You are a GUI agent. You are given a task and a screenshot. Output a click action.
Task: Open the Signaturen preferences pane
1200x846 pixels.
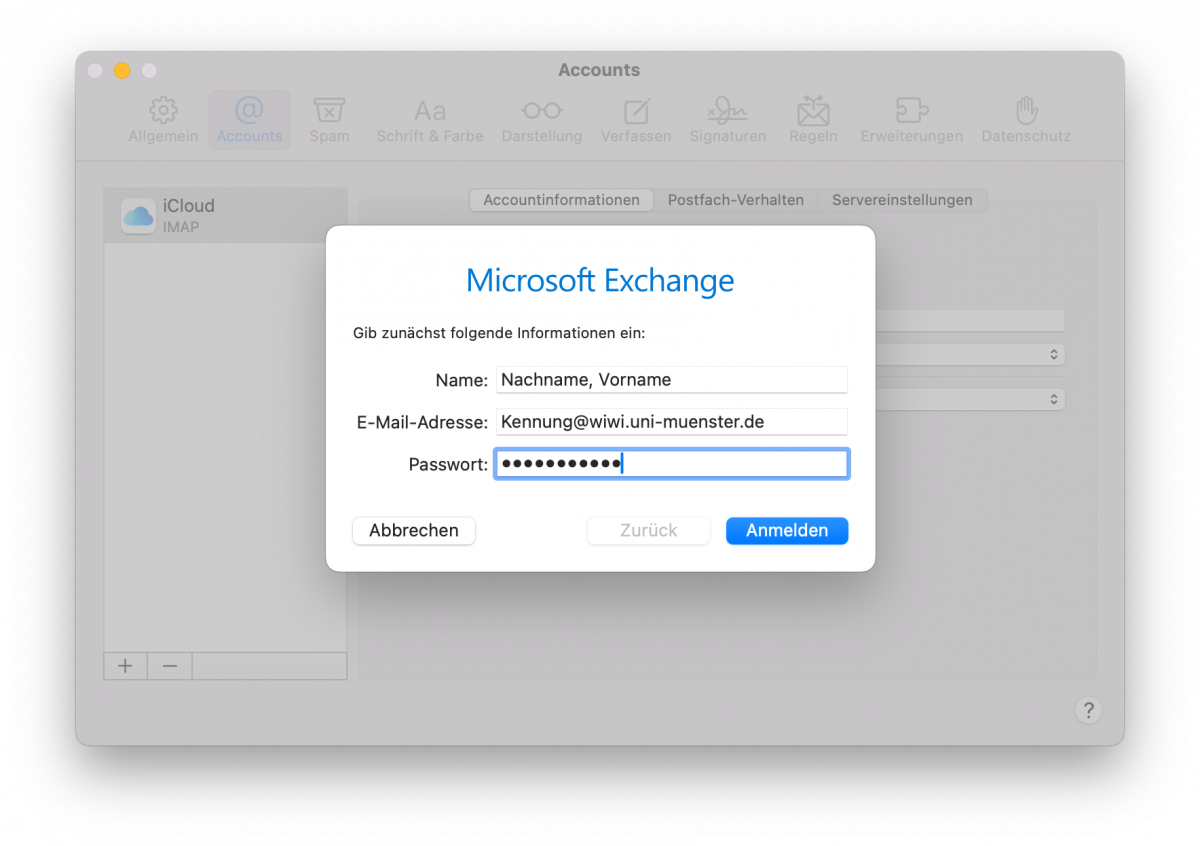click(x=728, y=120)
